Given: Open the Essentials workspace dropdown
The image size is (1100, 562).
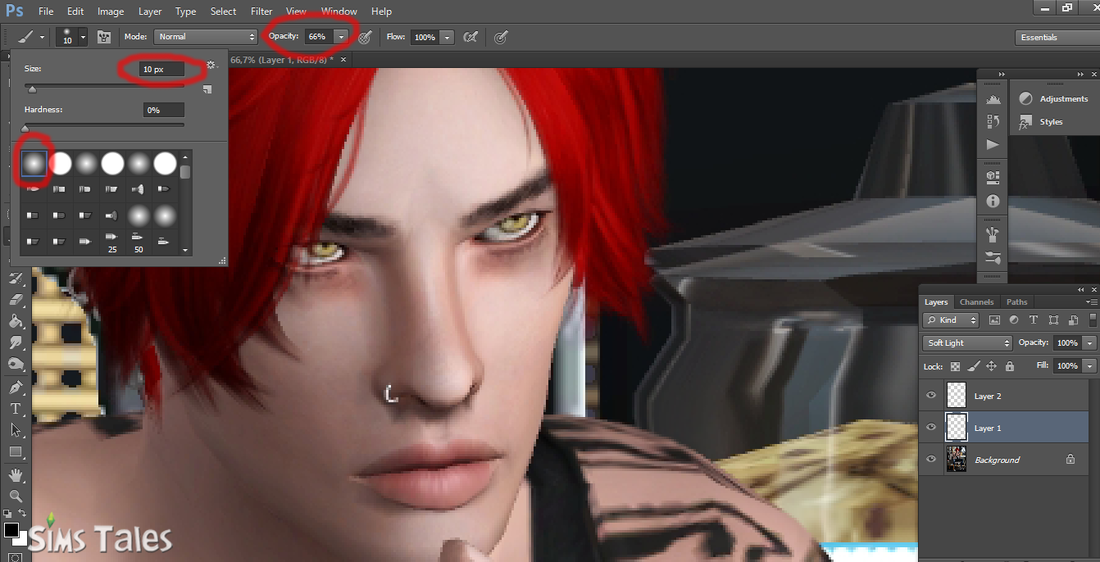Looking at the screenshot, I should [1057, 37].
